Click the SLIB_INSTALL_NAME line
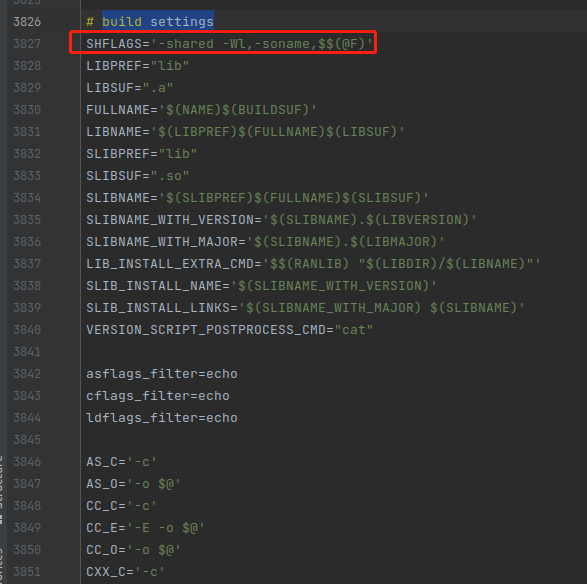 [261, 286]
